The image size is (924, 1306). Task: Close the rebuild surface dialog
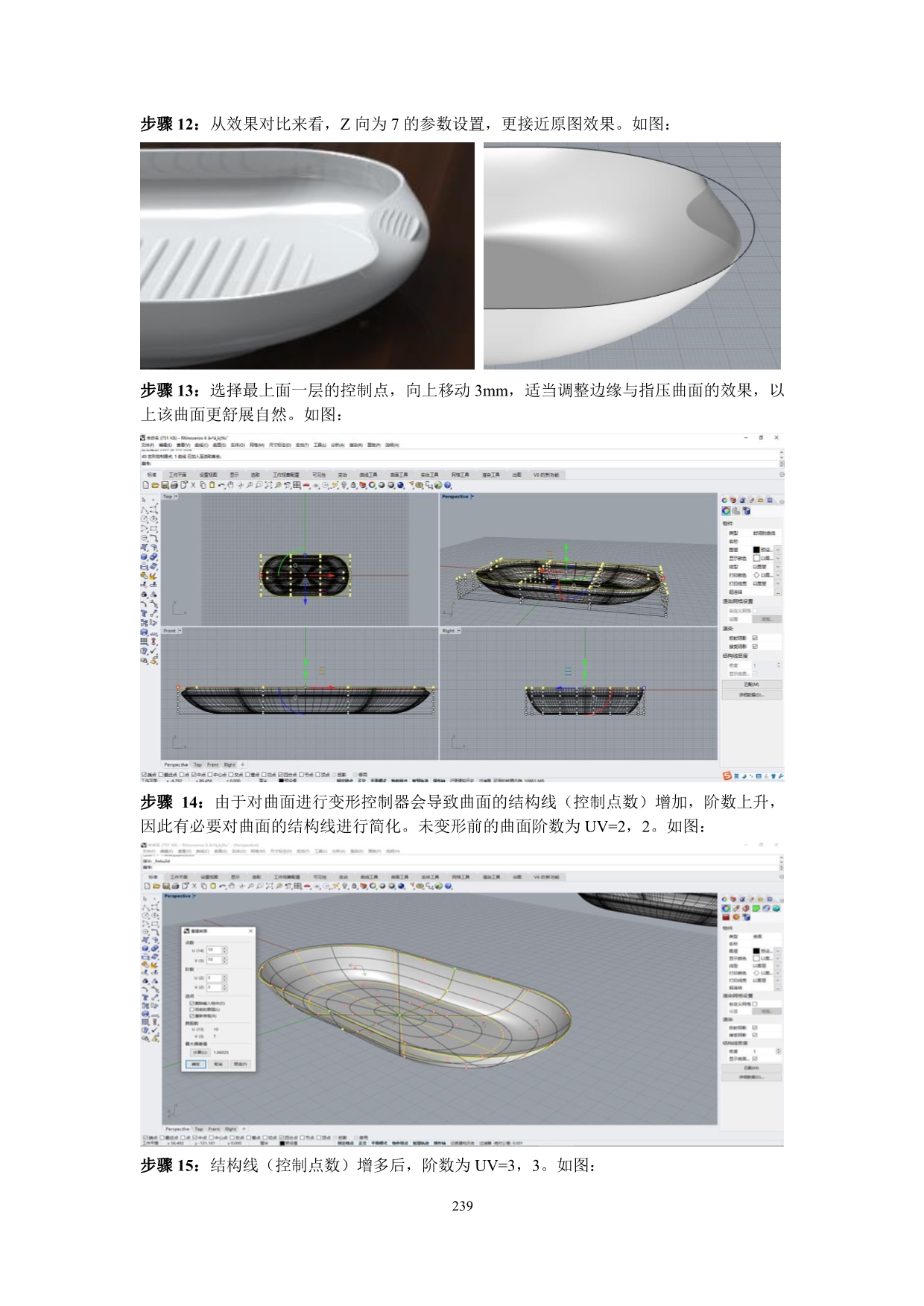pos(250,931)
